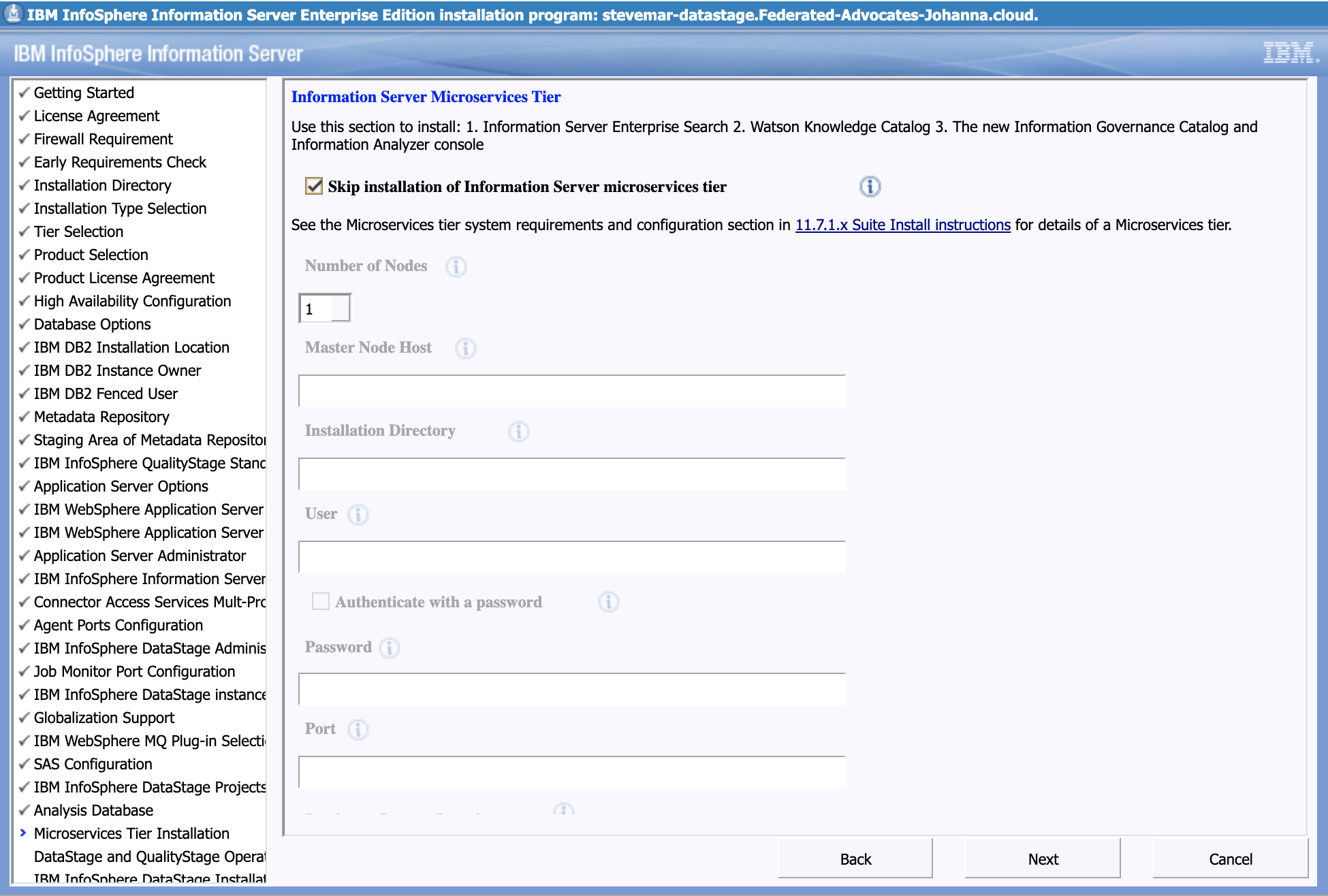
Task: Open Agent Ports Configuration step
Action: click(118, 625)
